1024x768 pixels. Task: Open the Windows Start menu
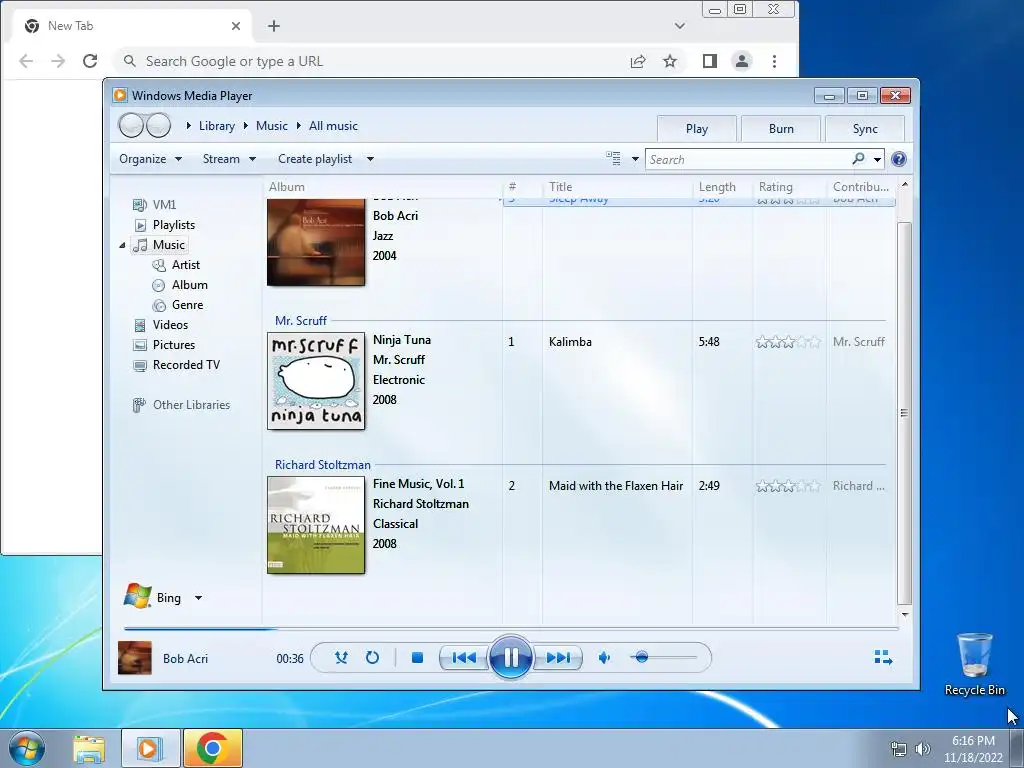[x=27, y=748]
